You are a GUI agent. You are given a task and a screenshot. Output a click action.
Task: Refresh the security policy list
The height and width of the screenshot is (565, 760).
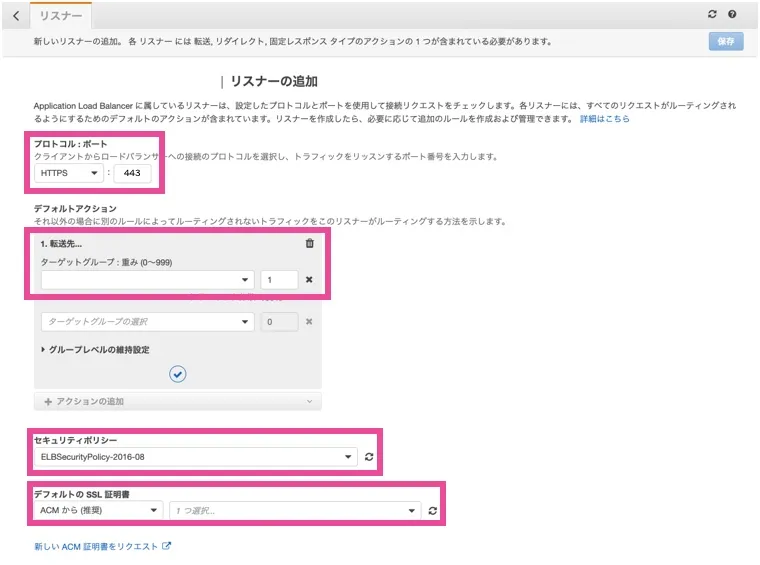[369, 457]
